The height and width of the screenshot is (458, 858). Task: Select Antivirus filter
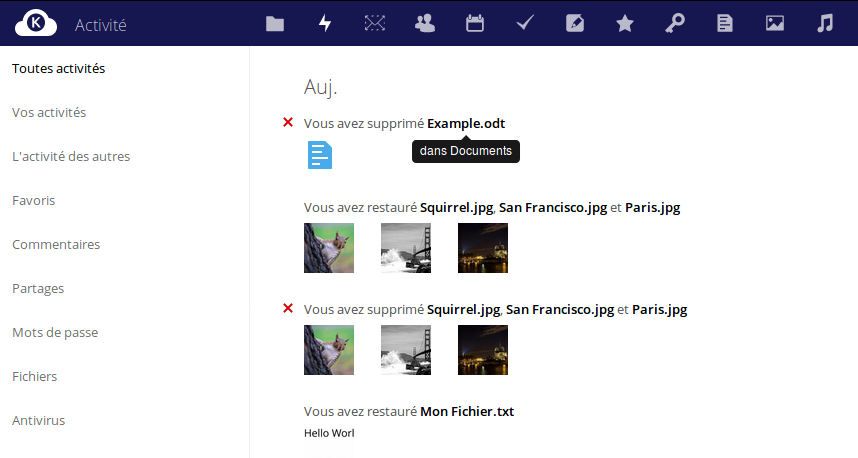(x=38, y=420)
